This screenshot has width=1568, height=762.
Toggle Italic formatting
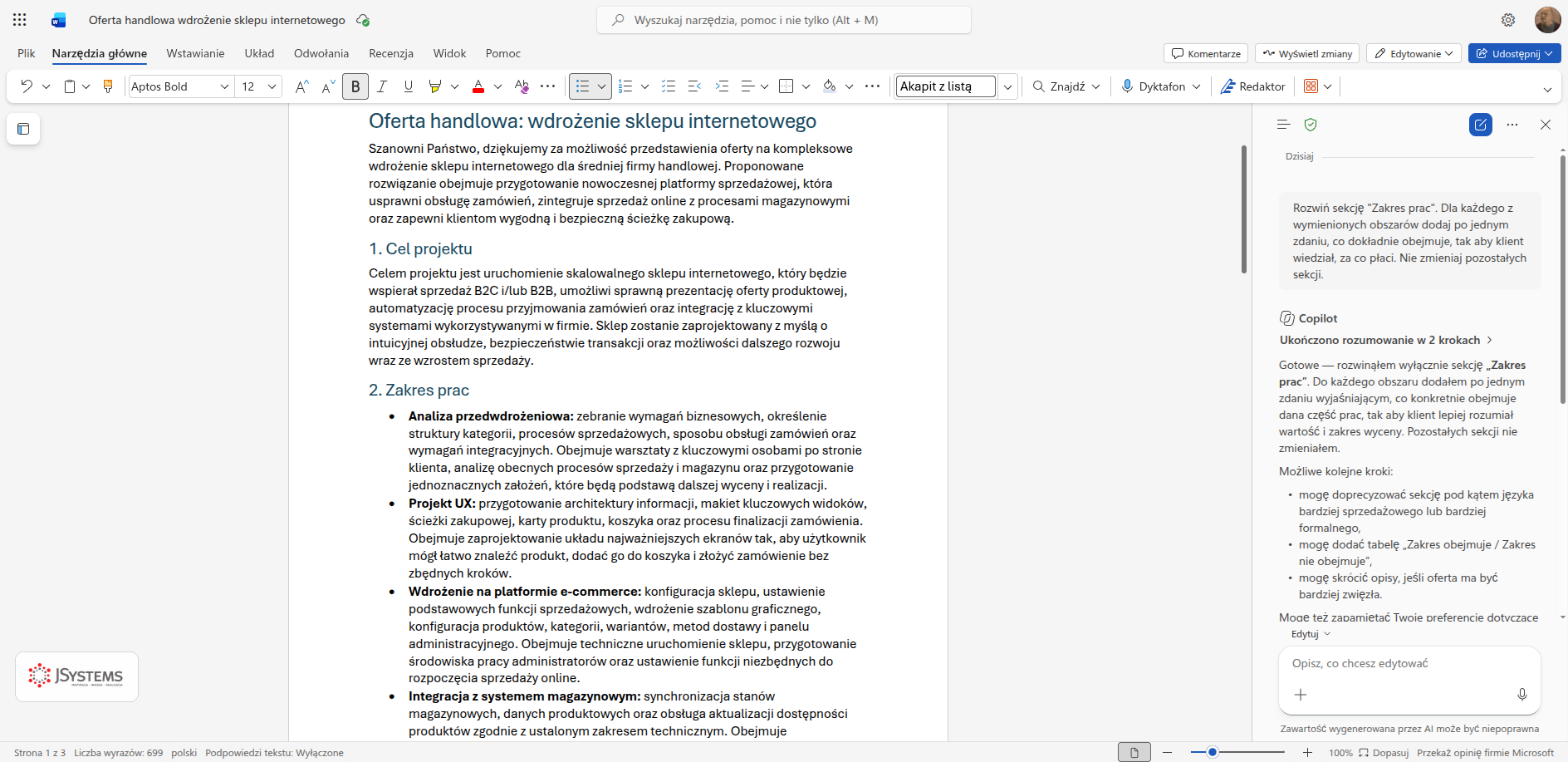[382, 86]
